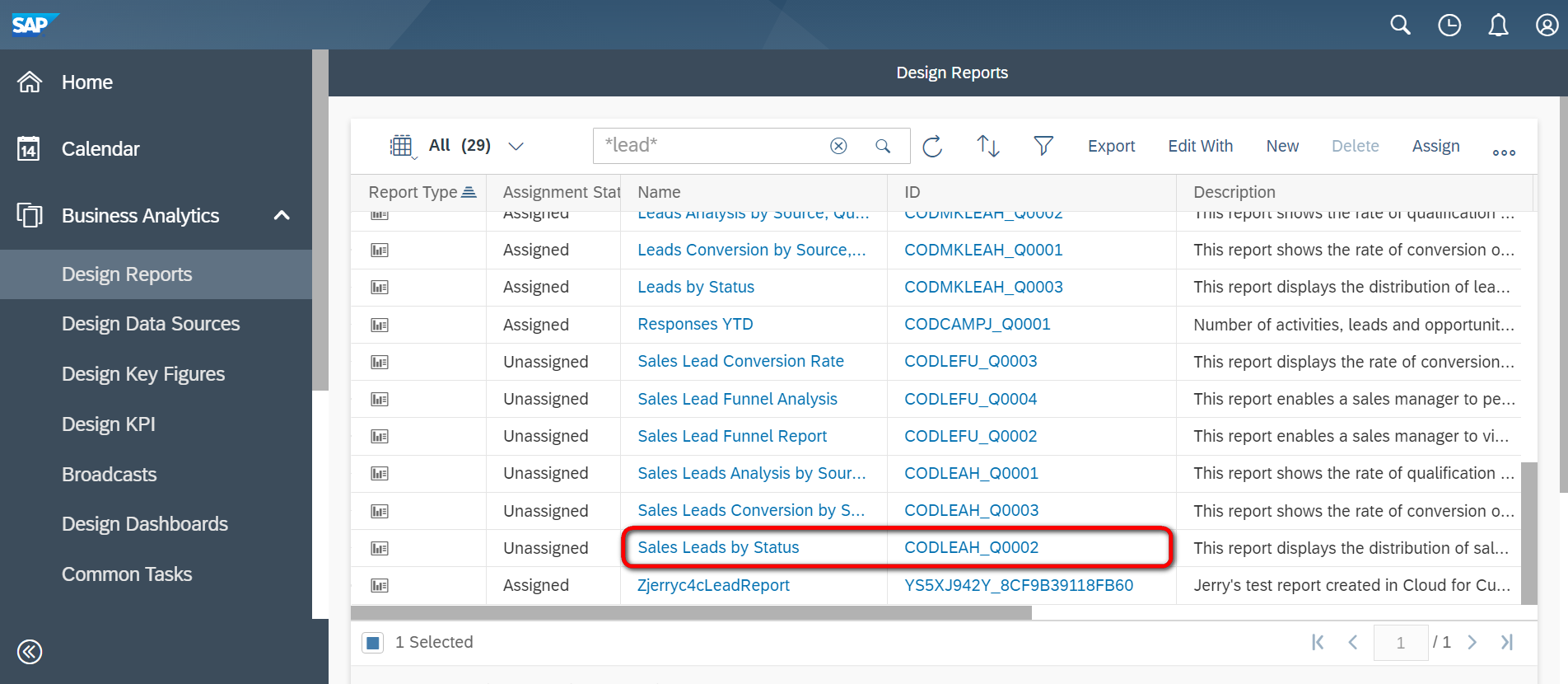Image resolution: width=1568 pixels, height=684 pixels.
Task: Toggle the select-all checkbox near 1 Selected
Action: [x=372, y=643]
